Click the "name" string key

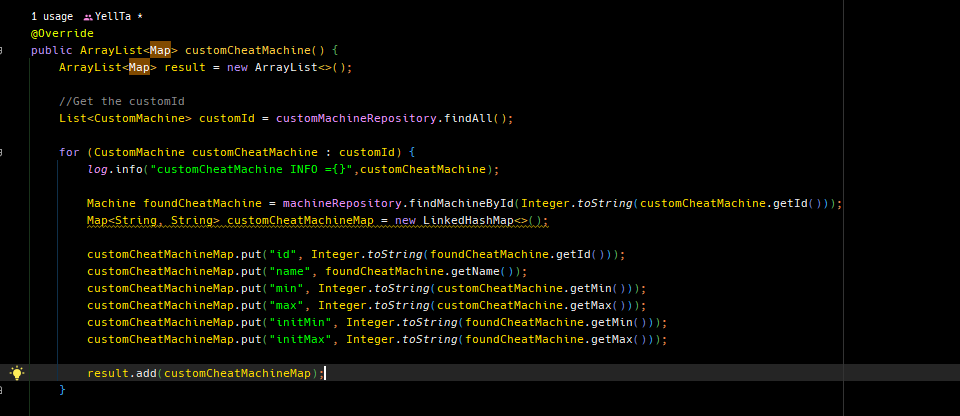tap(290, 271)
